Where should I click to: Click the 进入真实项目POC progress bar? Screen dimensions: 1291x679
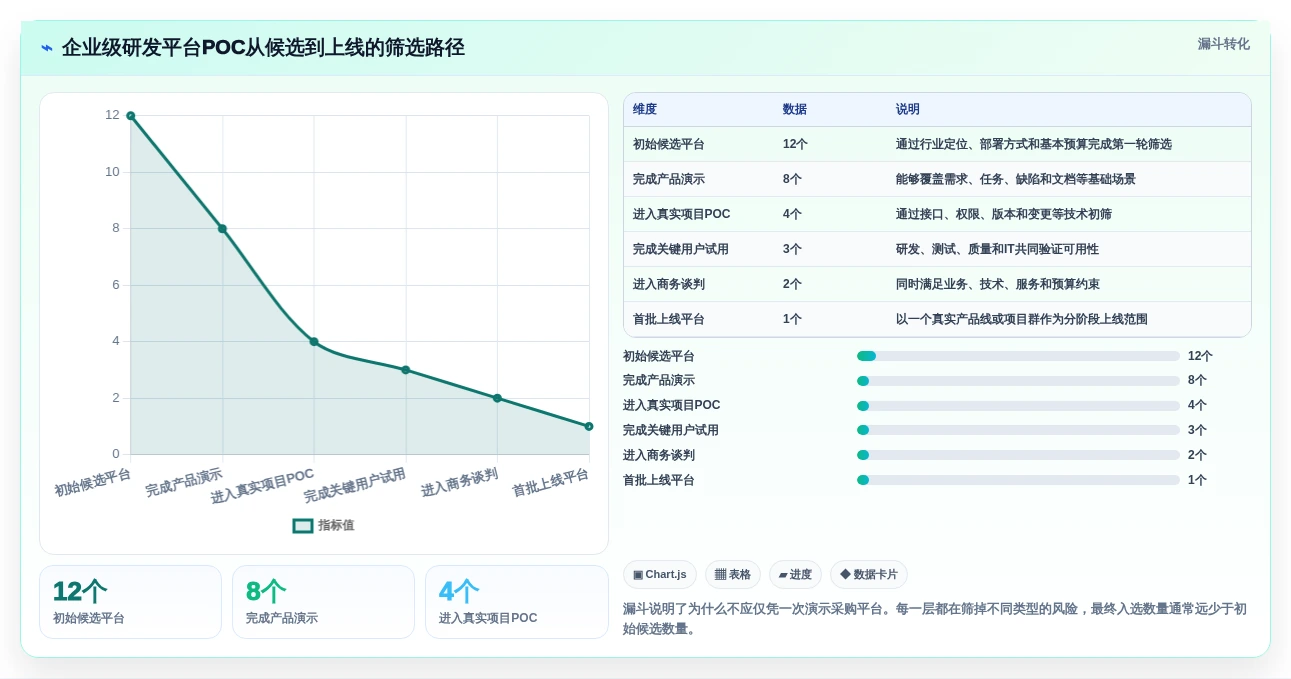point(1018,406)
